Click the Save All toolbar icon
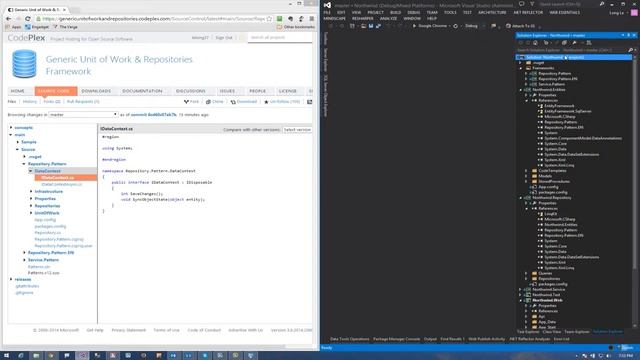This screenshot has height=360, width=640. pos(378,26)
